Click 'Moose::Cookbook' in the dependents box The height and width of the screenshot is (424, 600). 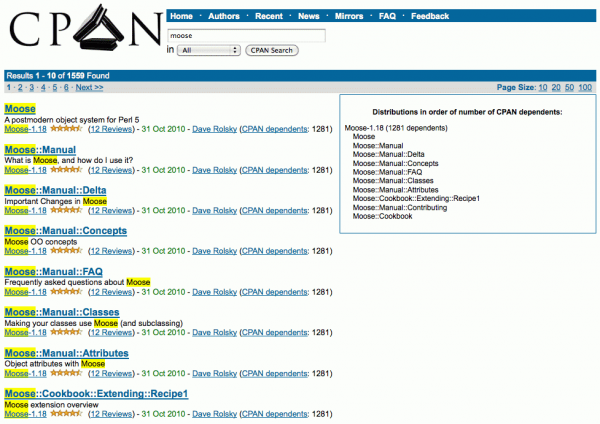click(382, 216)
